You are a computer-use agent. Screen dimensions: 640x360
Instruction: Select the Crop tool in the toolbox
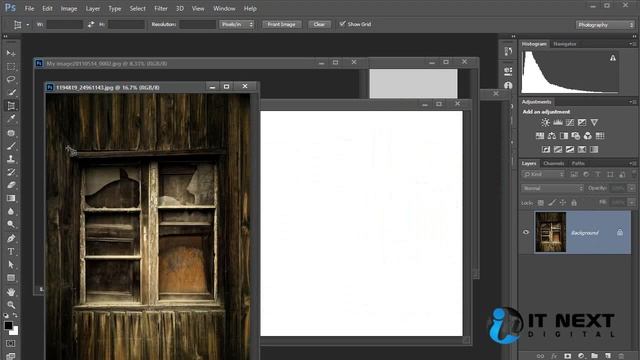point(11,106)
